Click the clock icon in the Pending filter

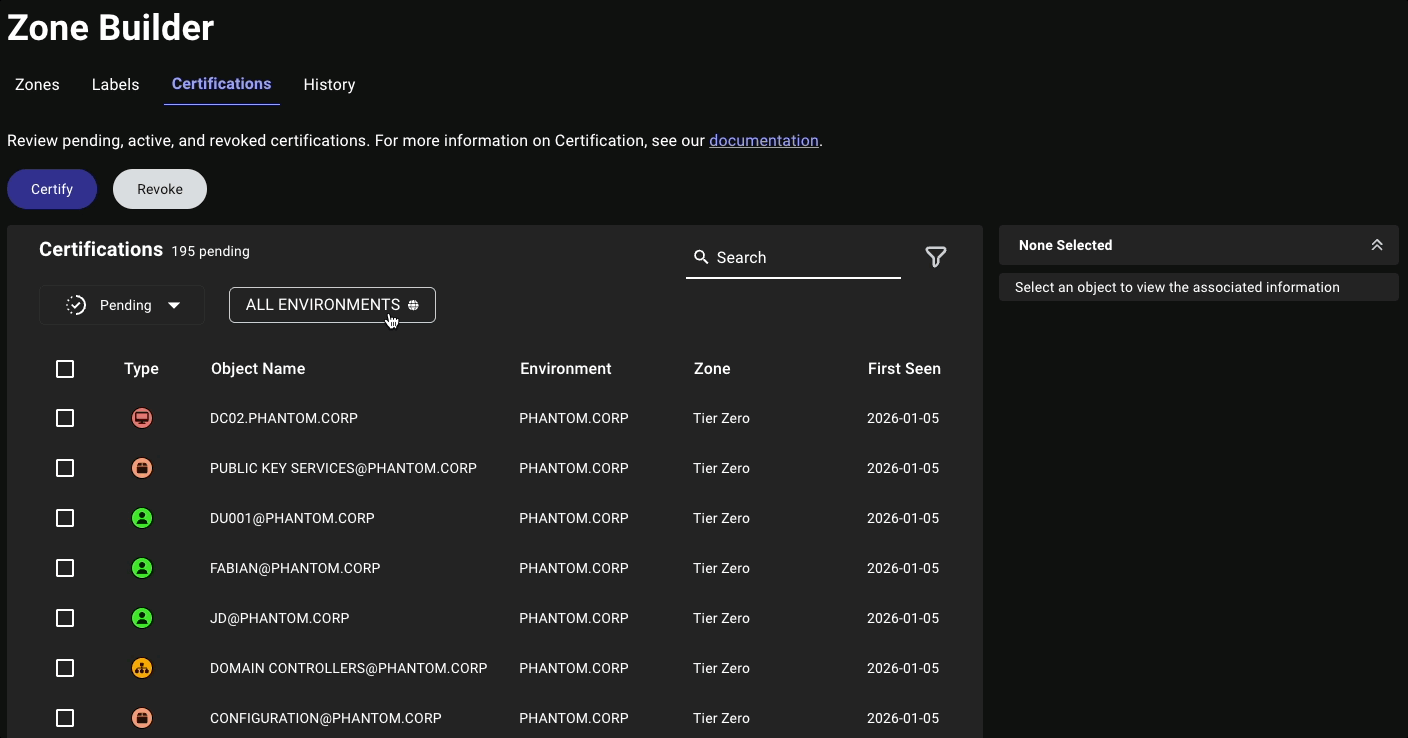coord(76,304)
